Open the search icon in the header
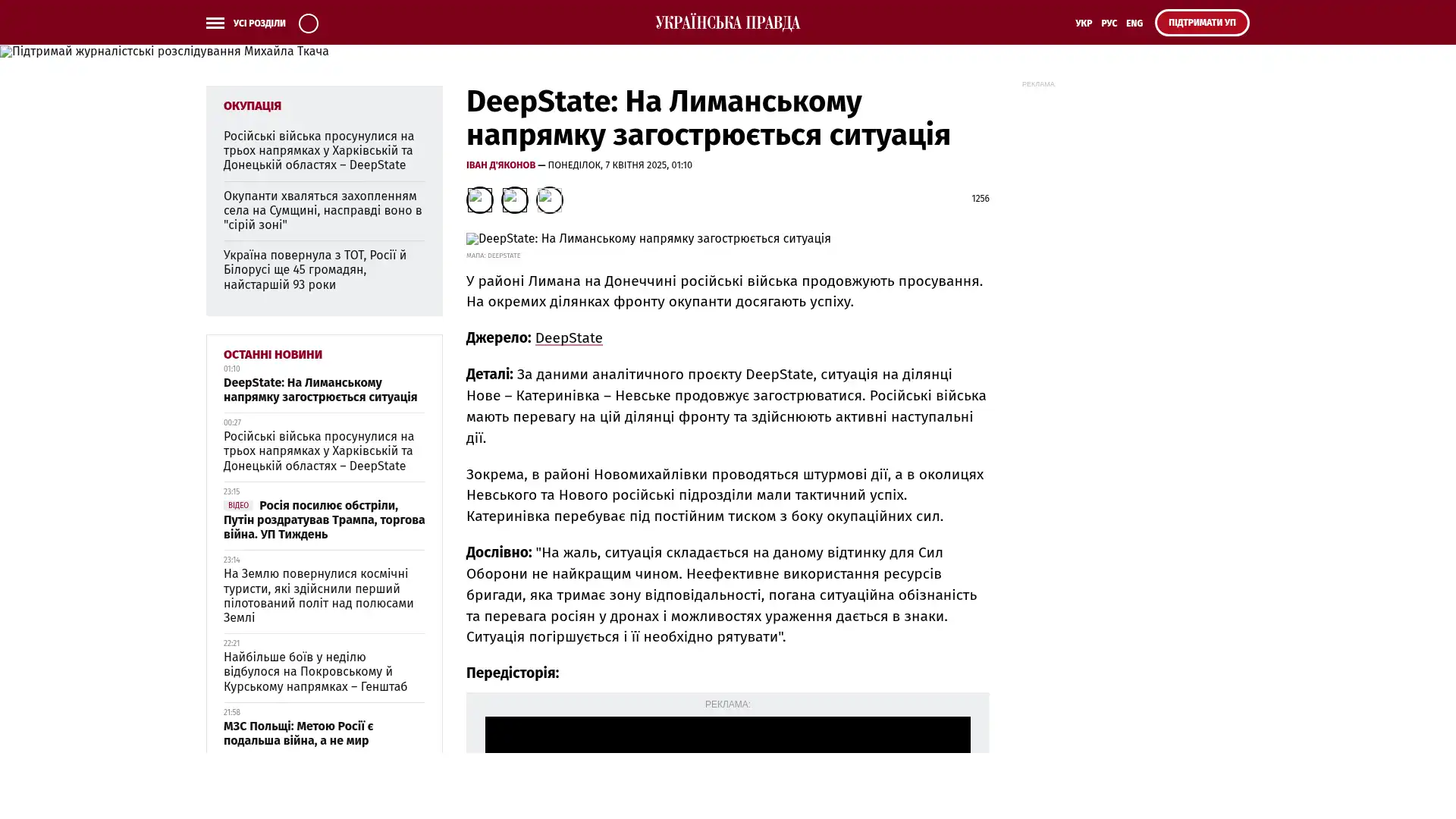1456x819 pixels. 309,24
